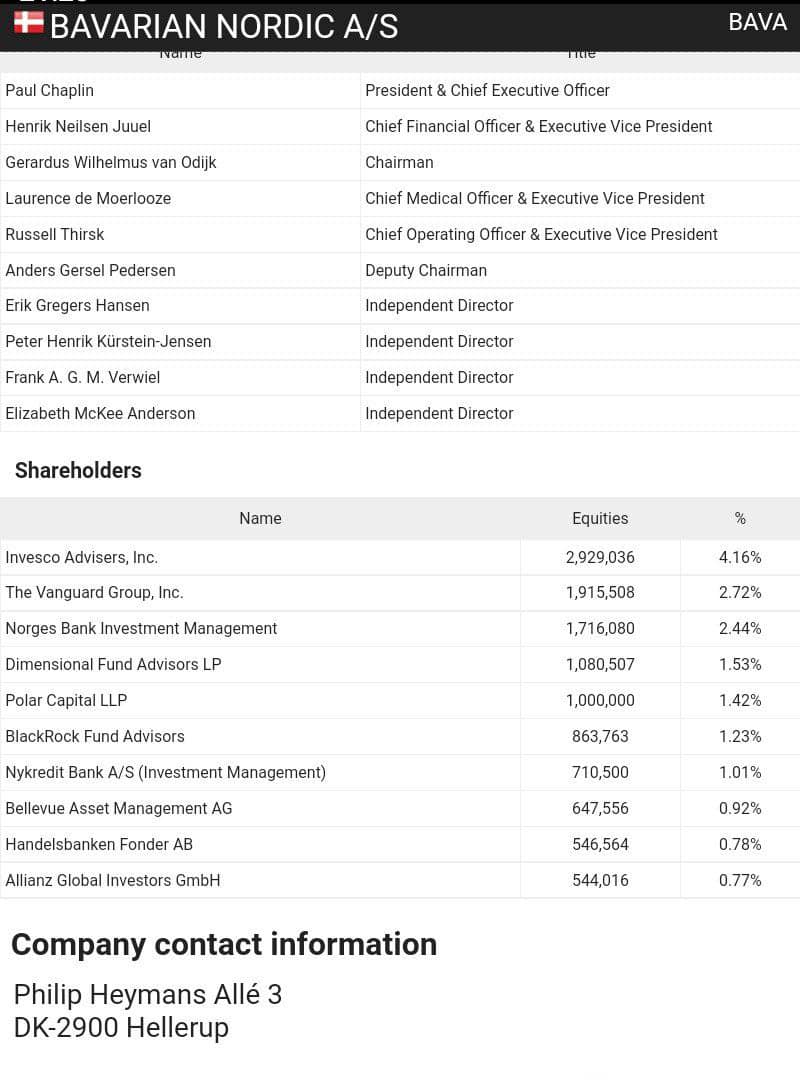Sort shareholders by Name column header

(x=260, y=518)
